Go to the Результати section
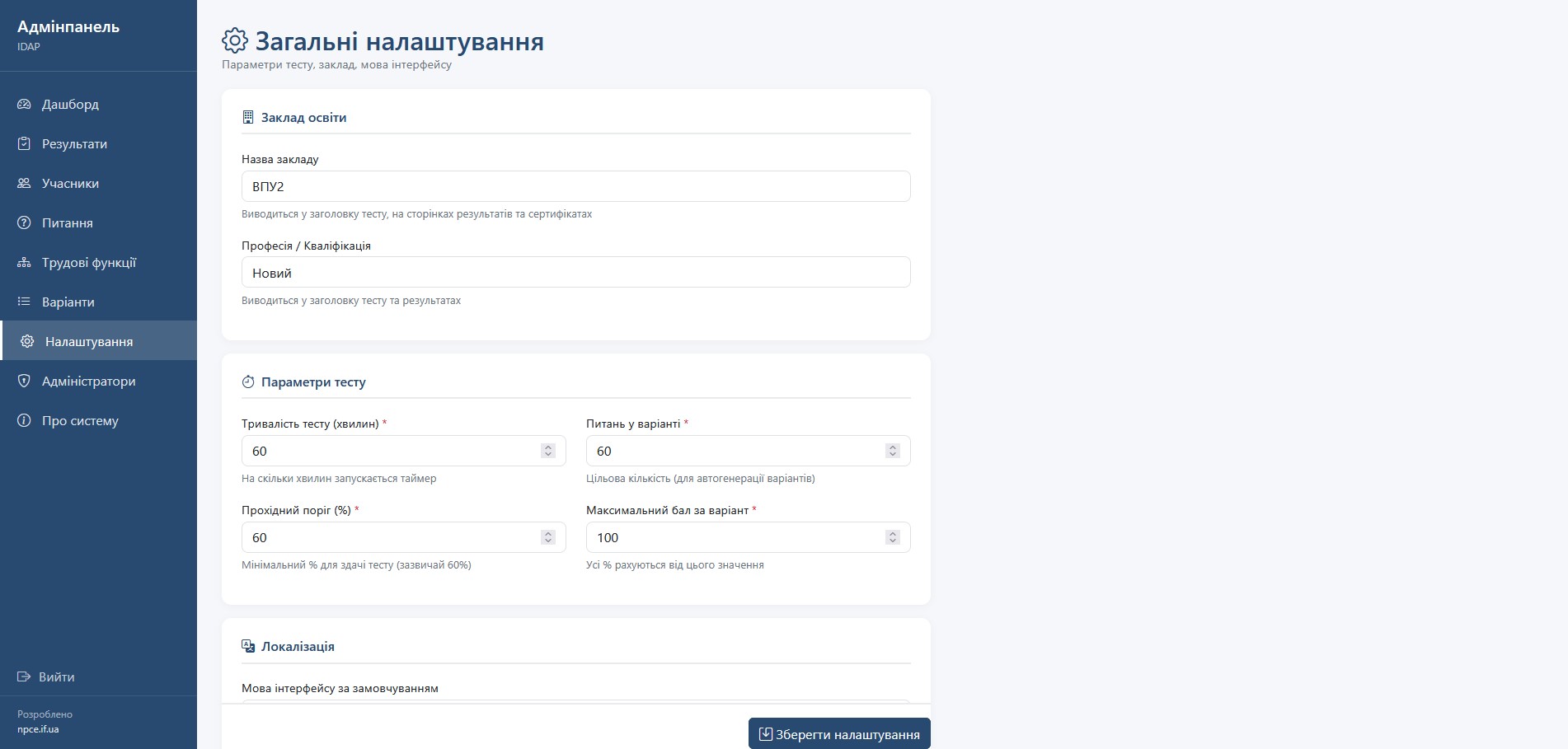The image size is (1568, 749). coord(98,144)
